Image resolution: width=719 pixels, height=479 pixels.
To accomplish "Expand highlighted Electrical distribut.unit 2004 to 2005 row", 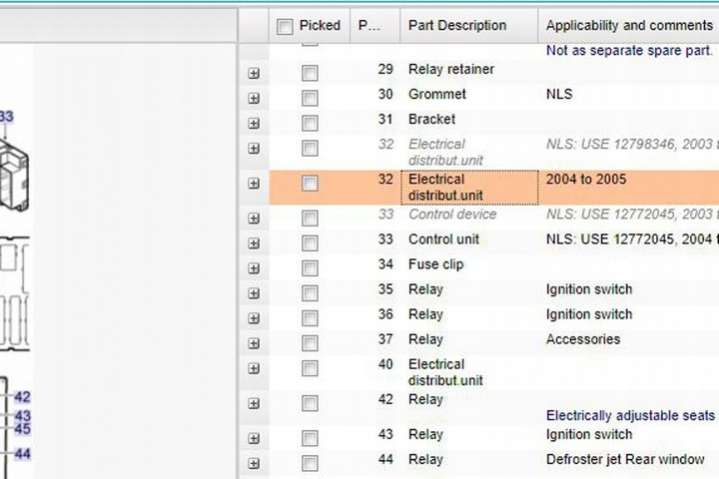I will [x=253, y=184].
